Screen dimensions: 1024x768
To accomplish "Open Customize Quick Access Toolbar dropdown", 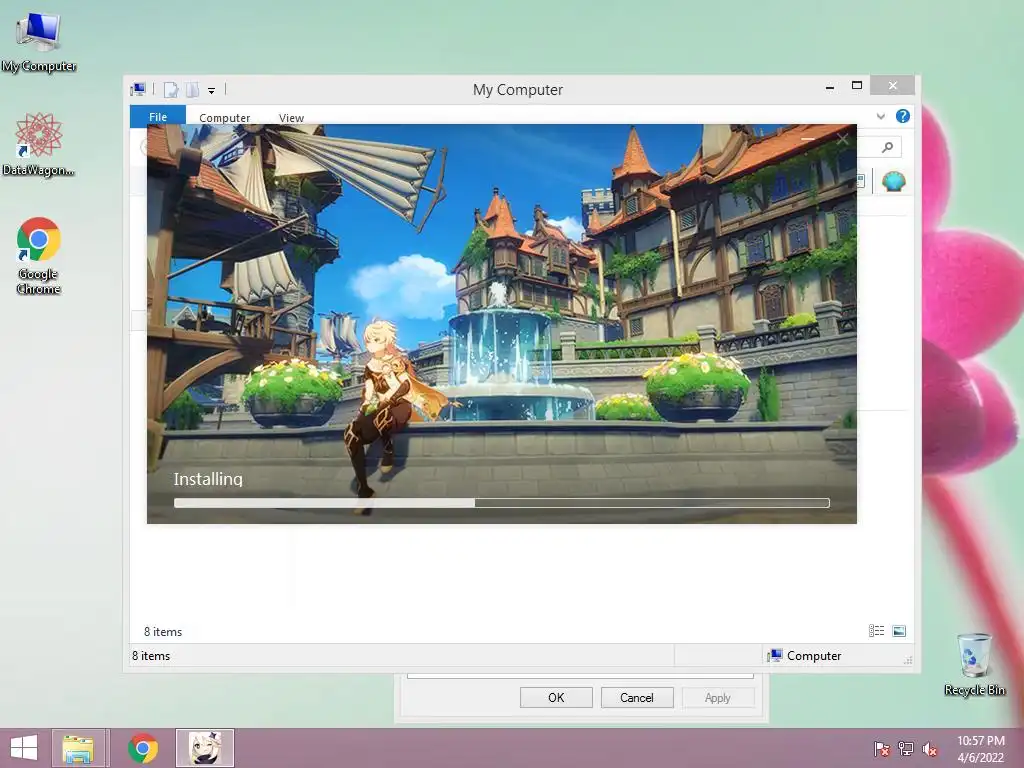I will pyautogui.click(x=212, y=91).
